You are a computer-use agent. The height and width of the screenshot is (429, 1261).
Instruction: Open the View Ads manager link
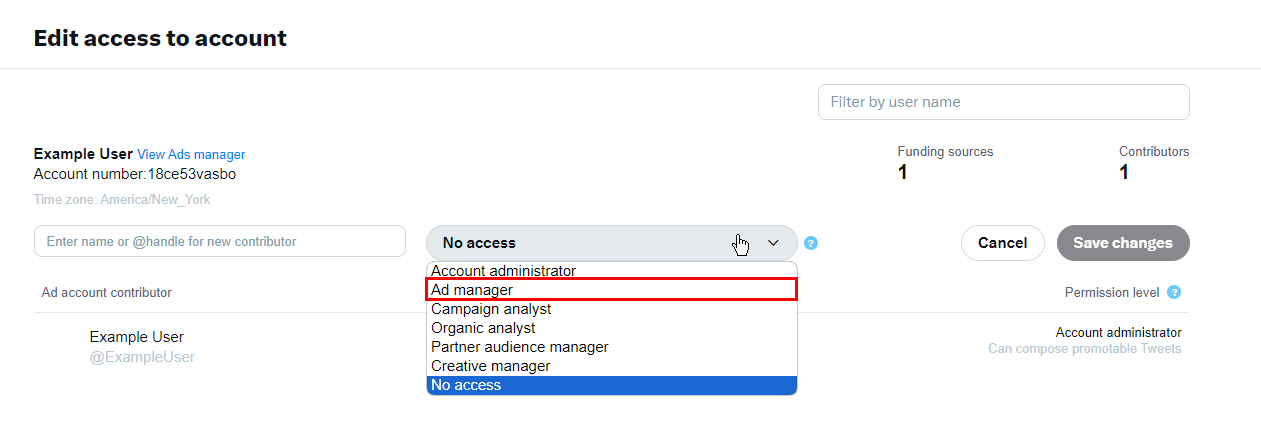coord(191,155)
